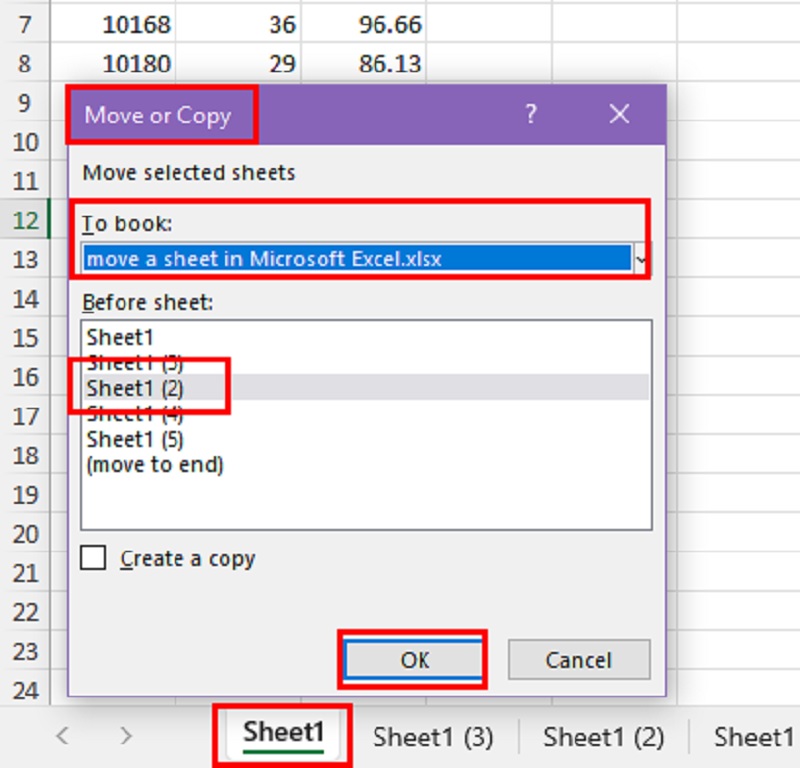Click the cell containing 96.66
Screen dimensions: 800x768
pos(364,23)
